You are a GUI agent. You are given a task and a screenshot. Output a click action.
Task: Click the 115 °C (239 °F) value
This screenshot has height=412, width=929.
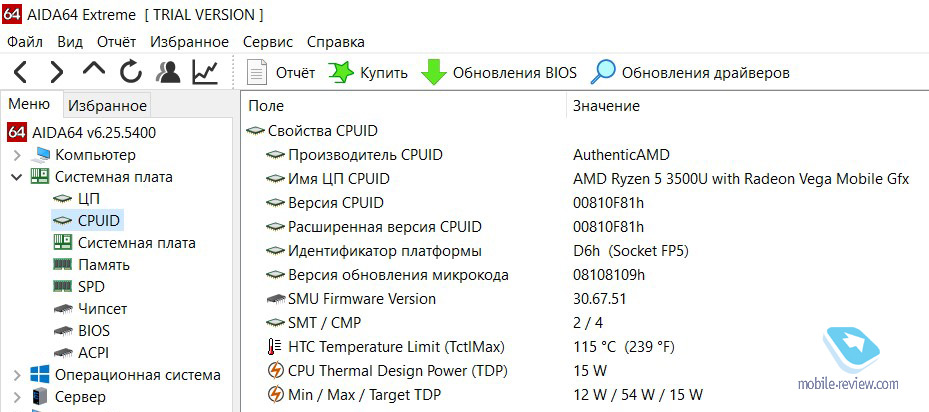[x=624, y=346]
